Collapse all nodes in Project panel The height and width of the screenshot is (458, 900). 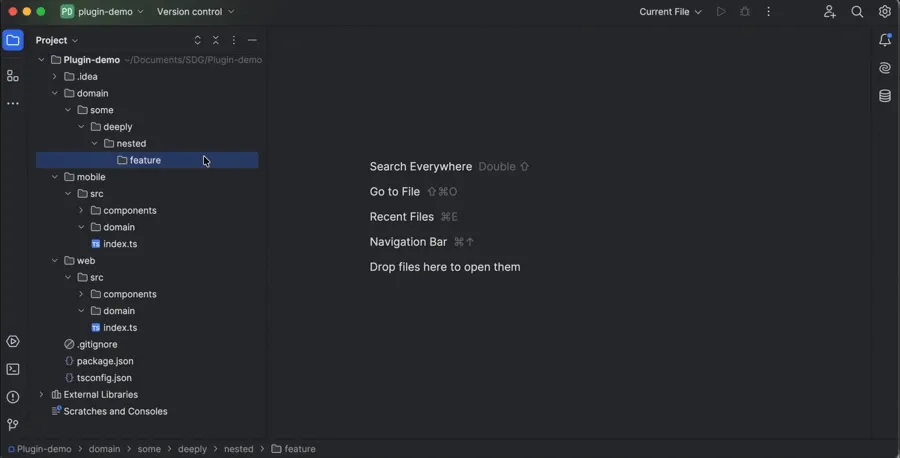216,41
